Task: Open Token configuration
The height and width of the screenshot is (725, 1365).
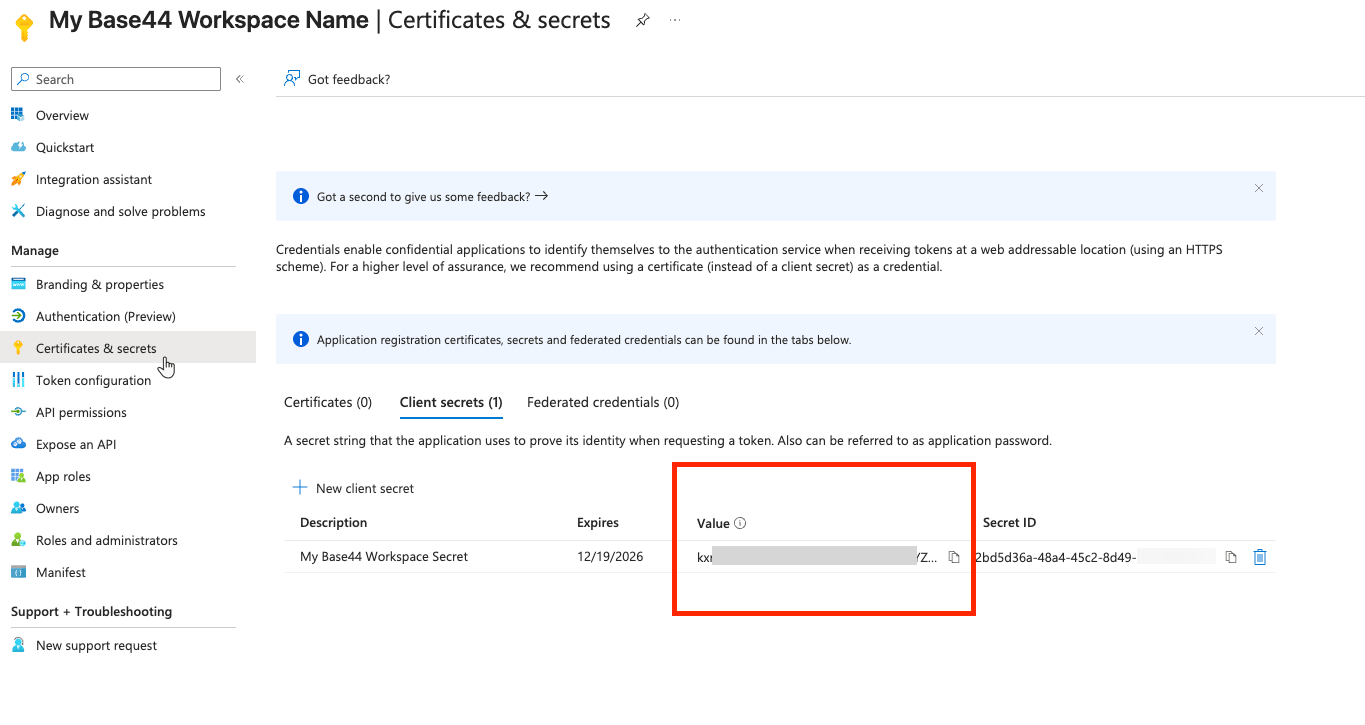Action: click(x=94, y=380)
